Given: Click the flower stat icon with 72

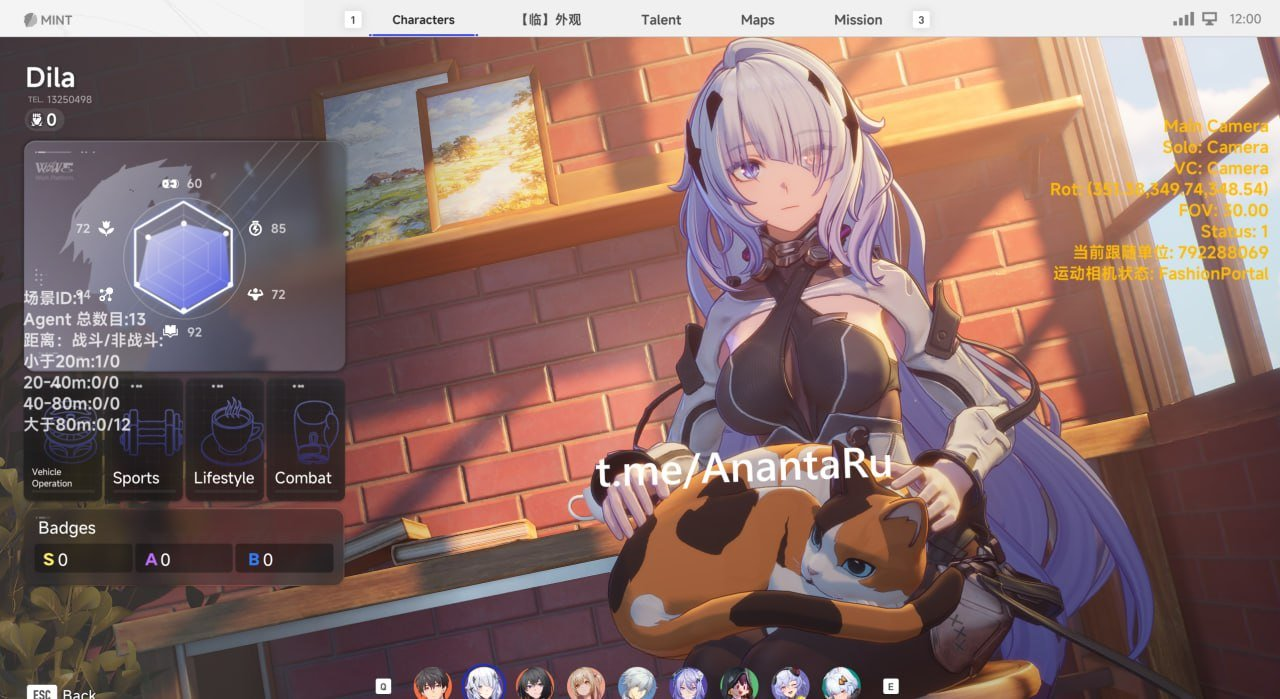Looking at the screenshot, I should (x=106, y=229).
